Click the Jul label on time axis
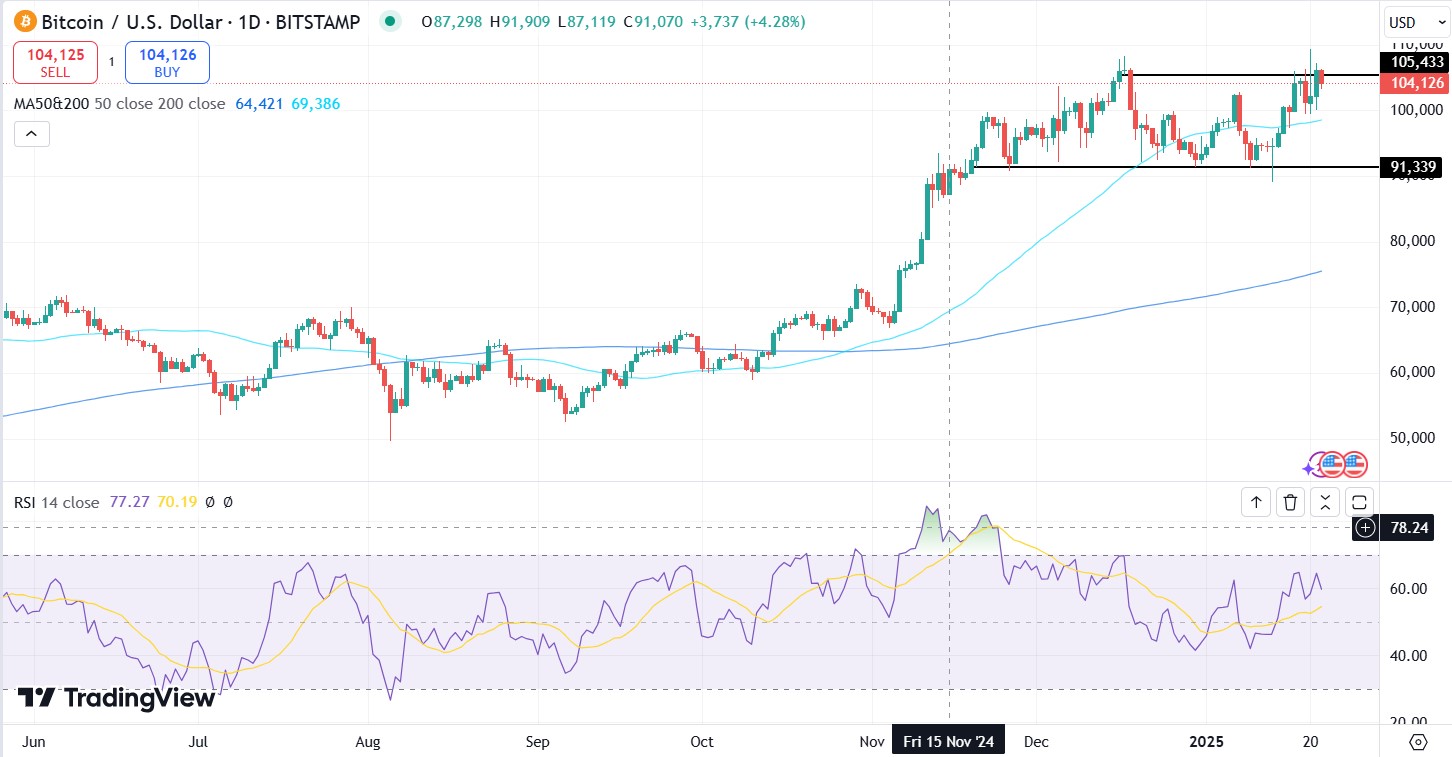The image size is (1452, 757). point(198,741)
